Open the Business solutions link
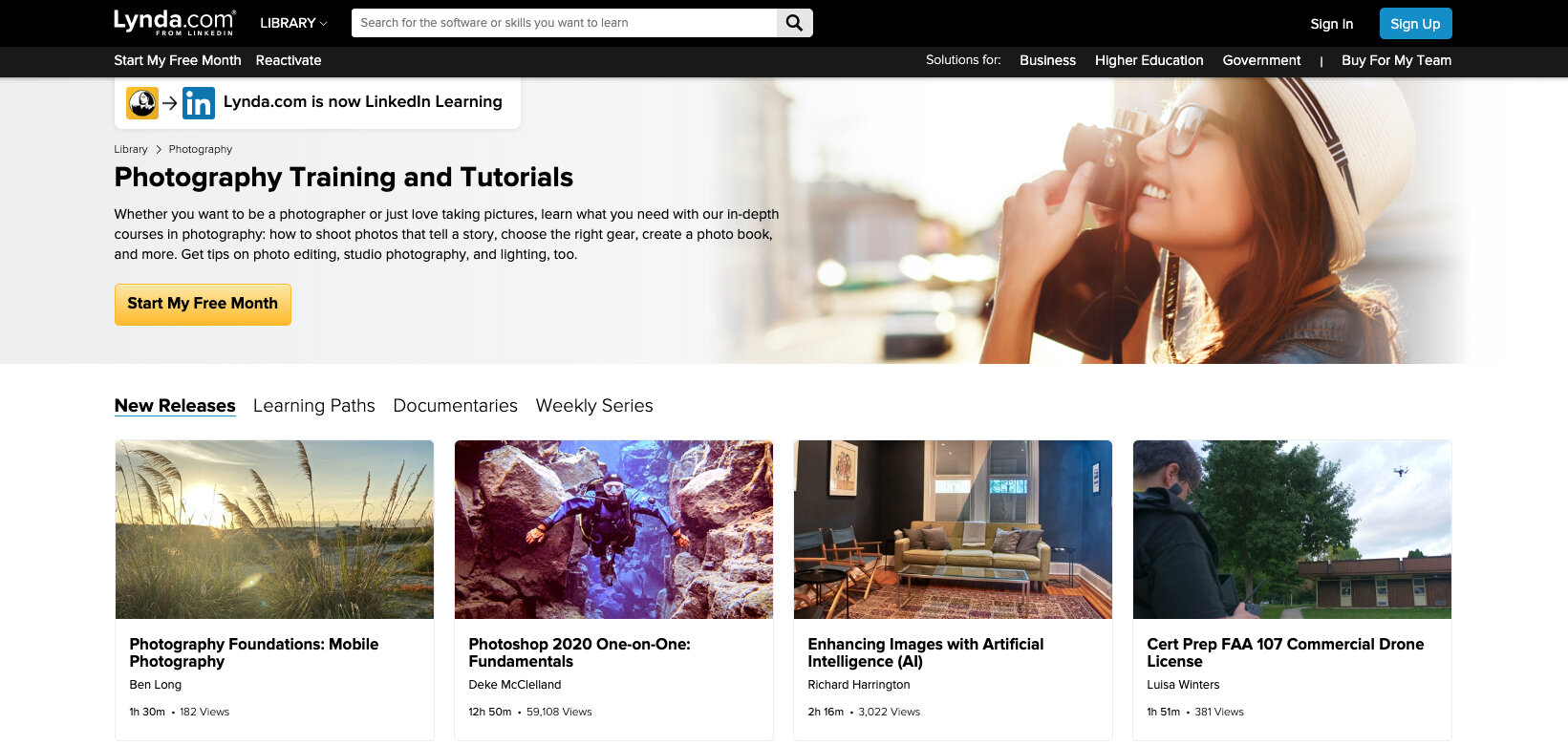This screenshot has height=746, width=1568. (1047, 60)
